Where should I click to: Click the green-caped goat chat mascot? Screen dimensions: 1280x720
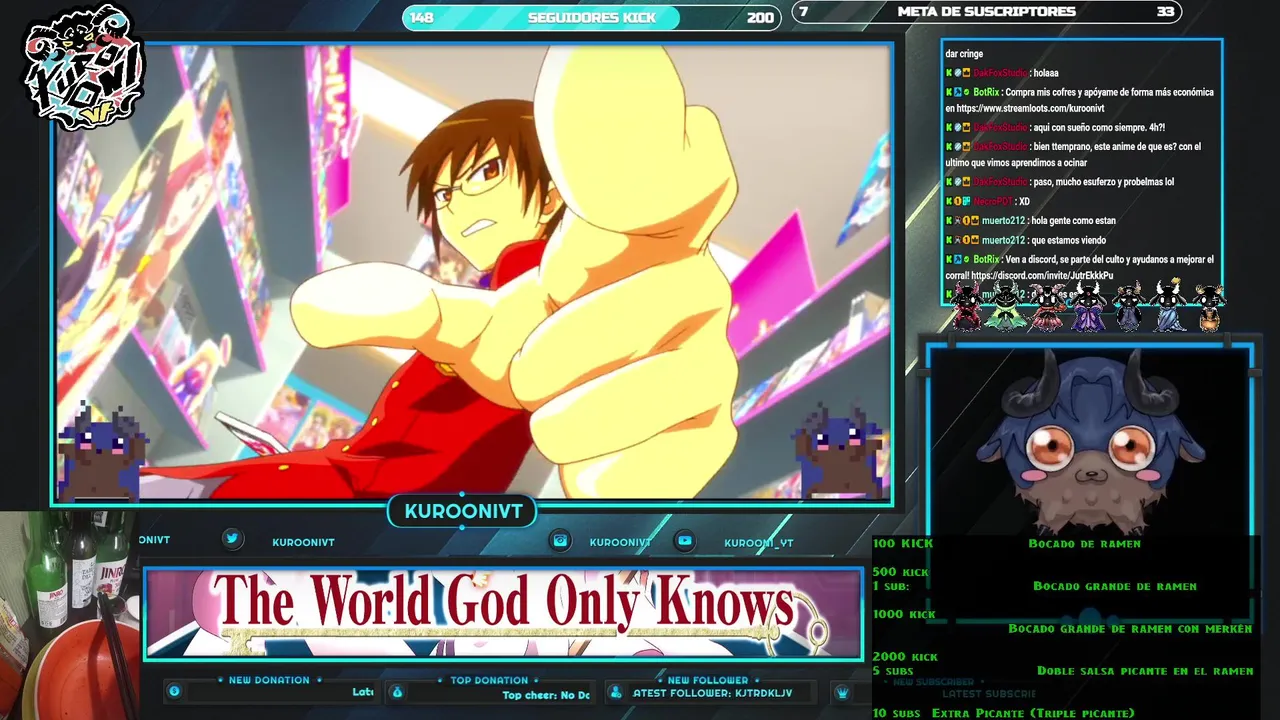(1006, 306)
